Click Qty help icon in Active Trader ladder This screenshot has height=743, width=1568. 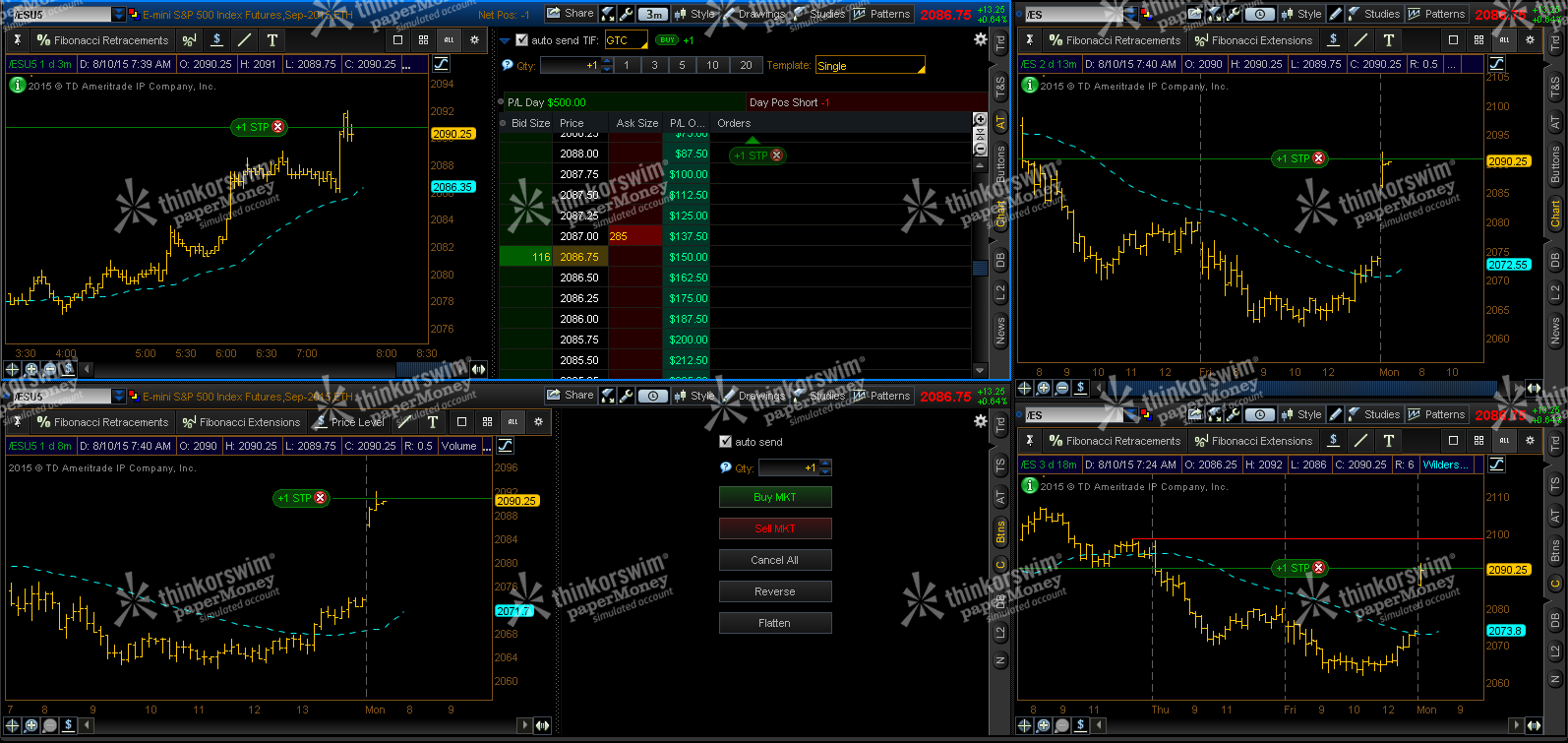[508, 65]
